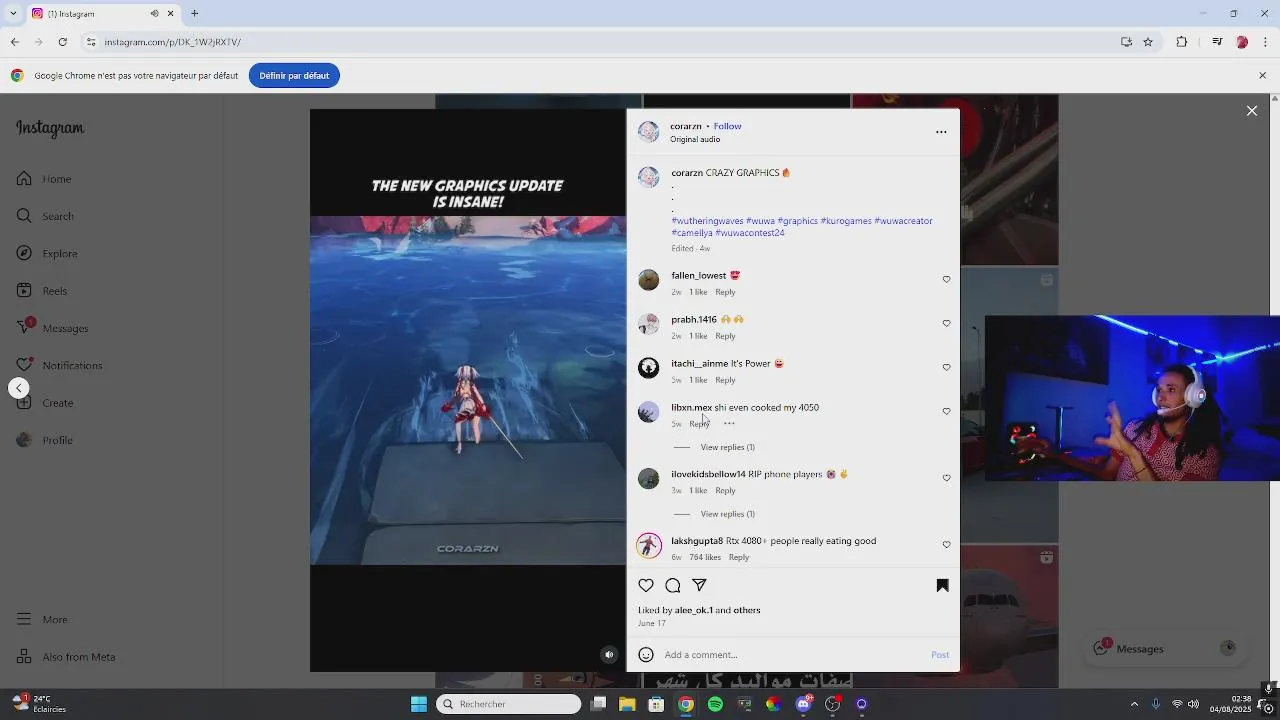Open media controls in Chrome toolbar
This screenshot has width=1280, height=720.
click(1217, 42)
